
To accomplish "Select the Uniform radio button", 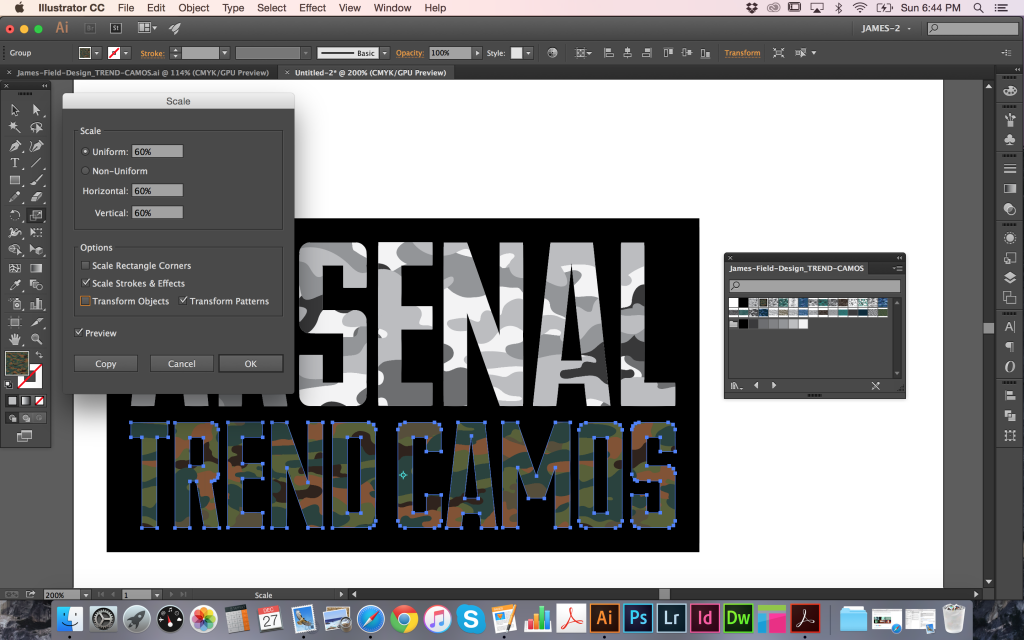I will [85, 152].
